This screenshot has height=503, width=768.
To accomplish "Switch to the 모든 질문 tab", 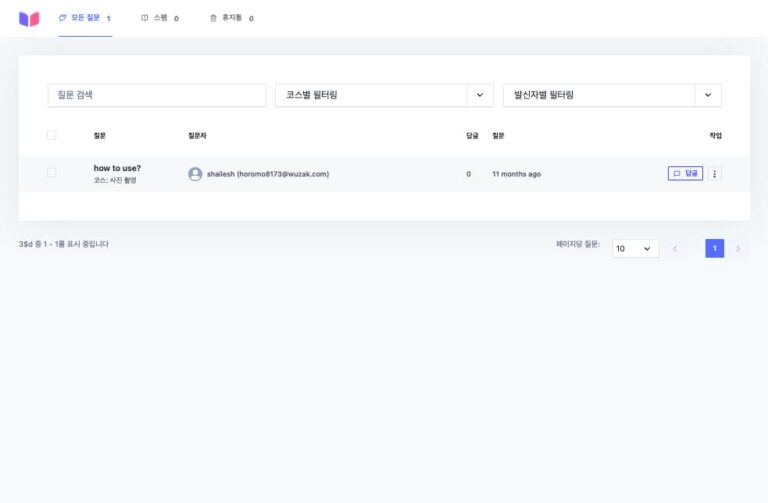I will point(85,18).
